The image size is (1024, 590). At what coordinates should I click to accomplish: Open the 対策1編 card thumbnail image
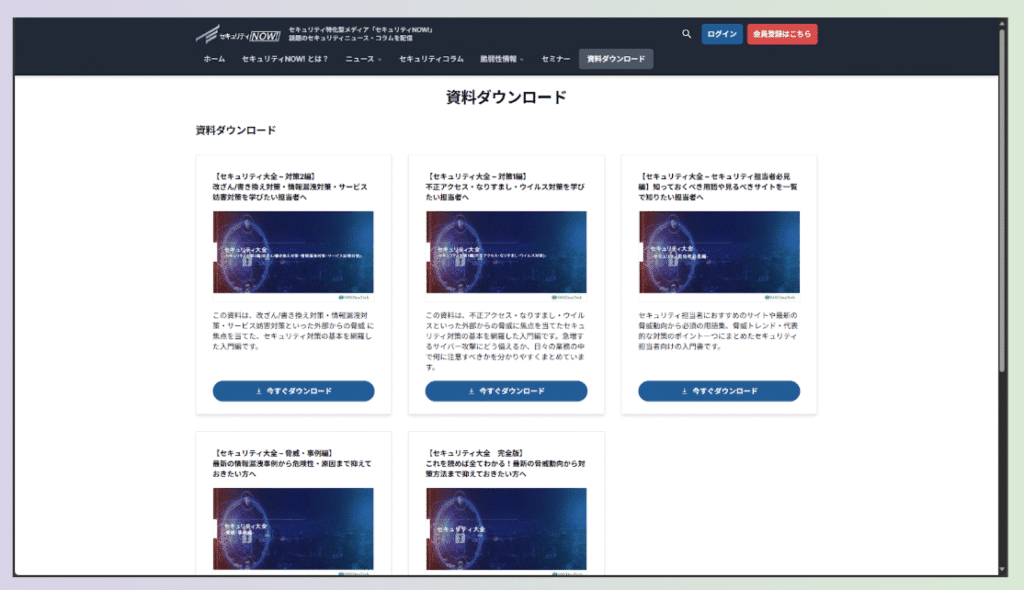tap(506, 255)
